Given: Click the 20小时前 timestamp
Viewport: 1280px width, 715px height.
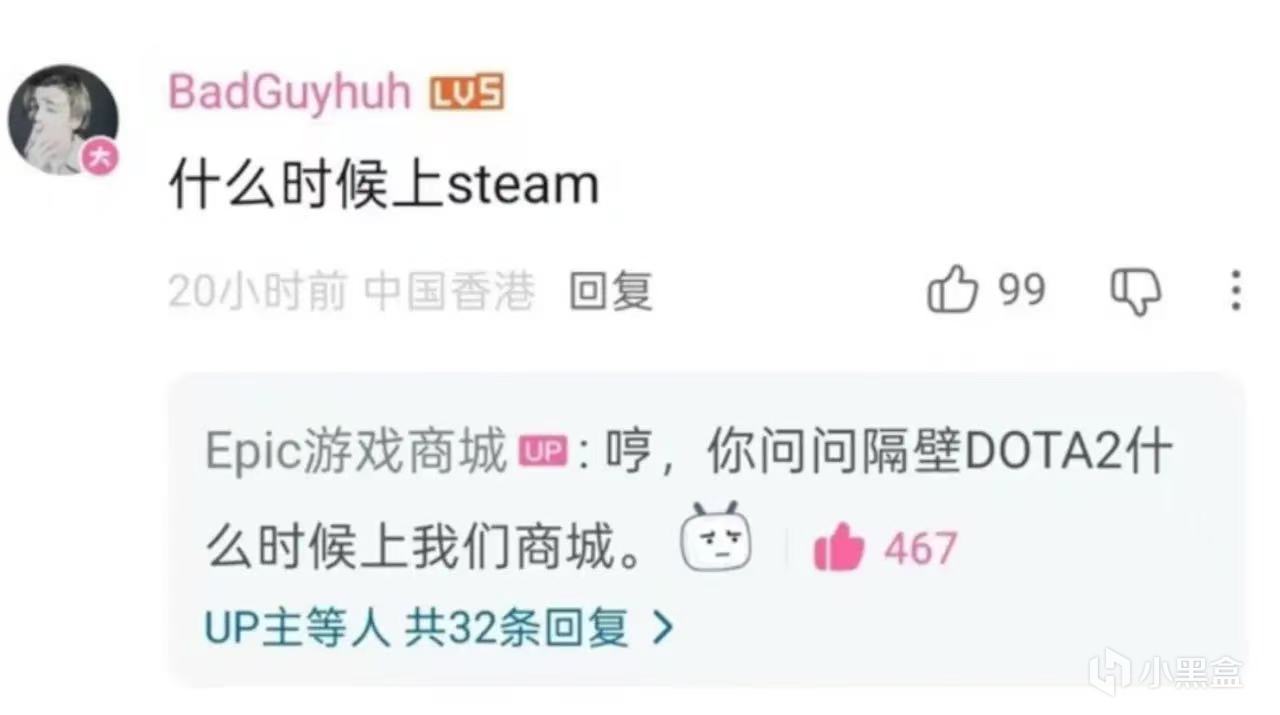Looking at the screenshot, I should [258, 292].
